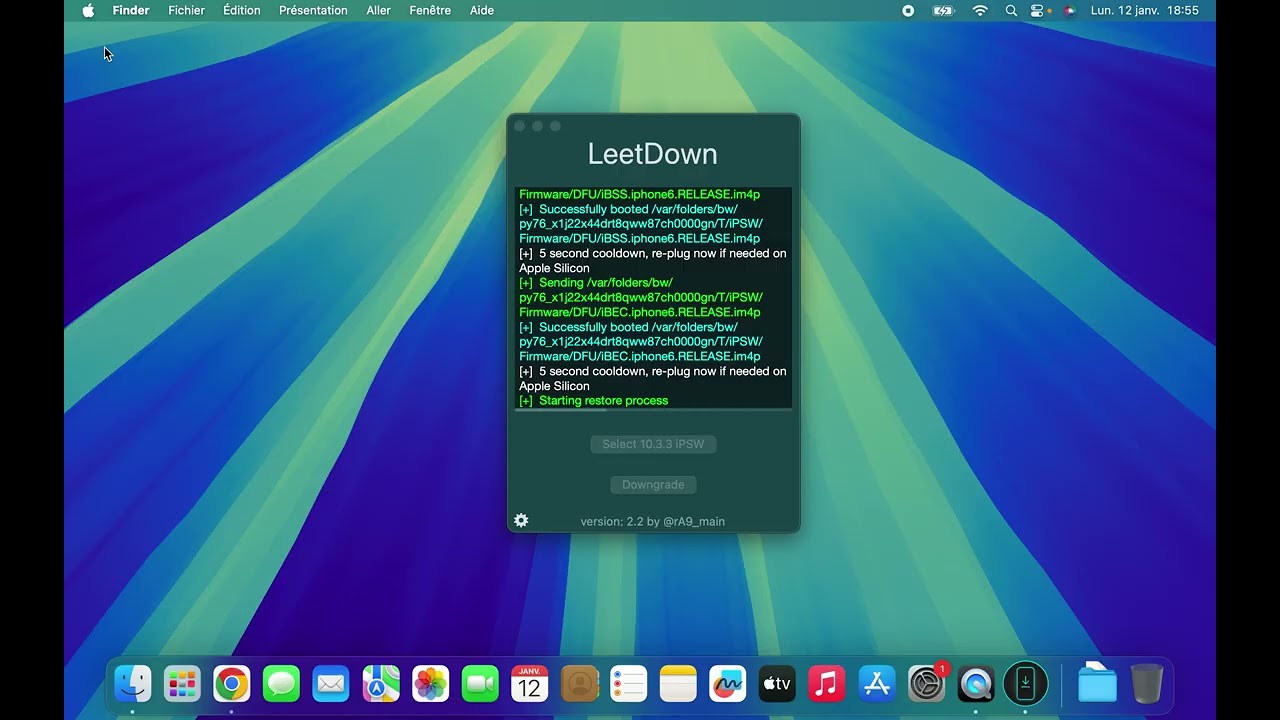The height and width of the screenshot is (720, 1280).
Task: Click date and time Lun. 12 janv. 18:55
Action: coord(1145,10)
